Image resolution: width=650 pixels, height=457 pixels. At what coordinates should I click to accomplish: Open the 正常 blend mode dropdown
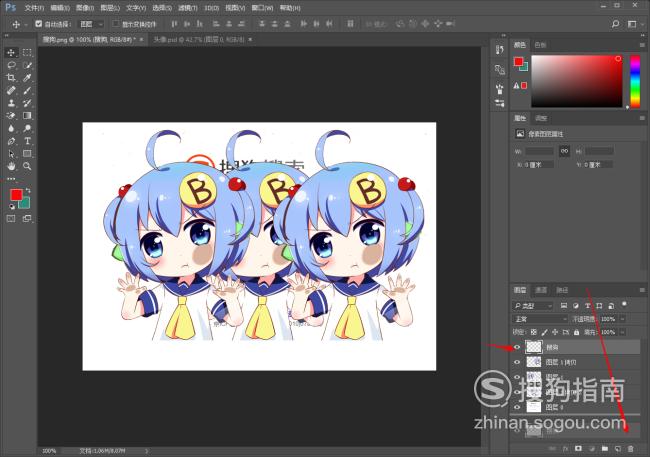[540, 319]
